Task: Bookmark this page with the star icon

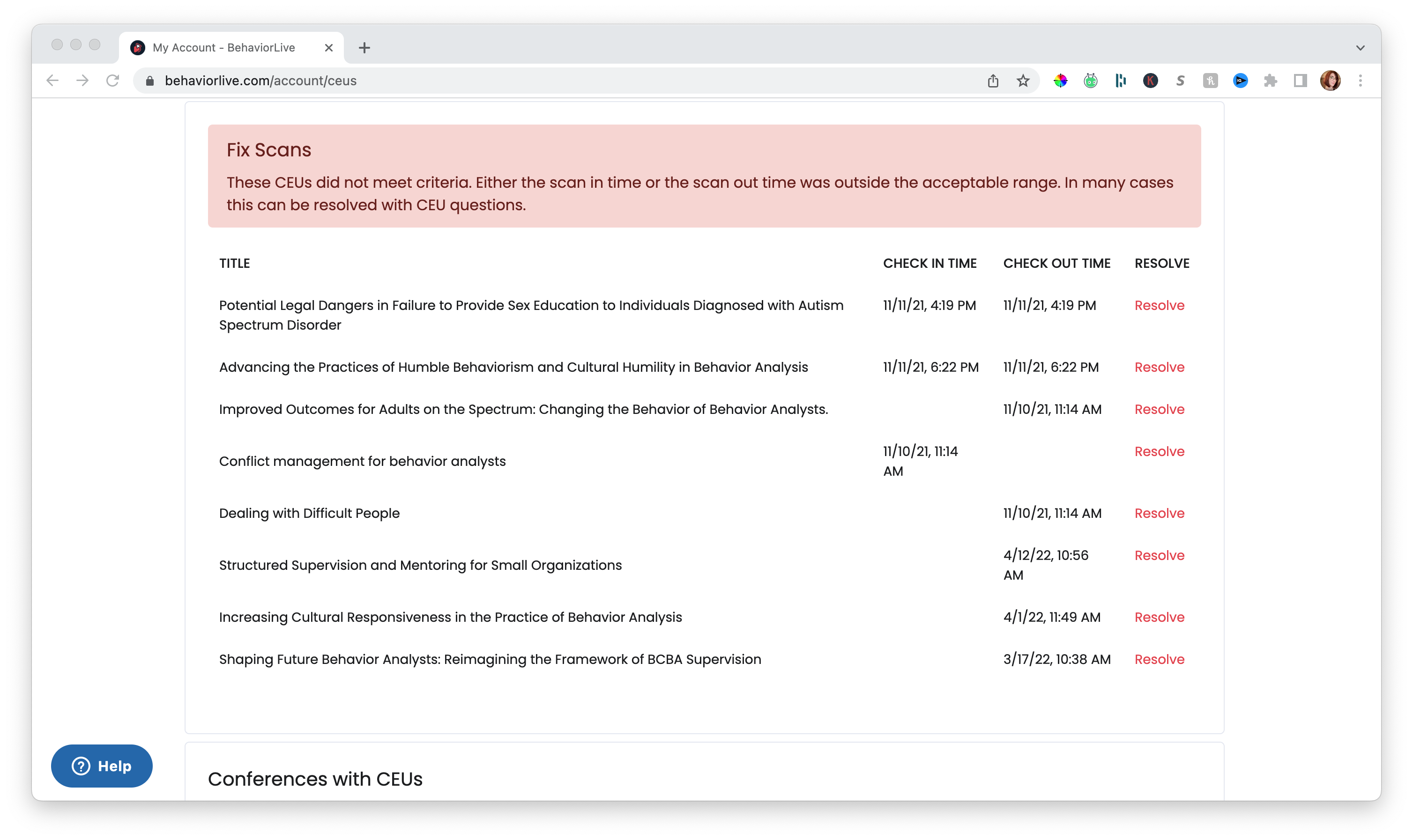Action: [x=1023, y=81]
